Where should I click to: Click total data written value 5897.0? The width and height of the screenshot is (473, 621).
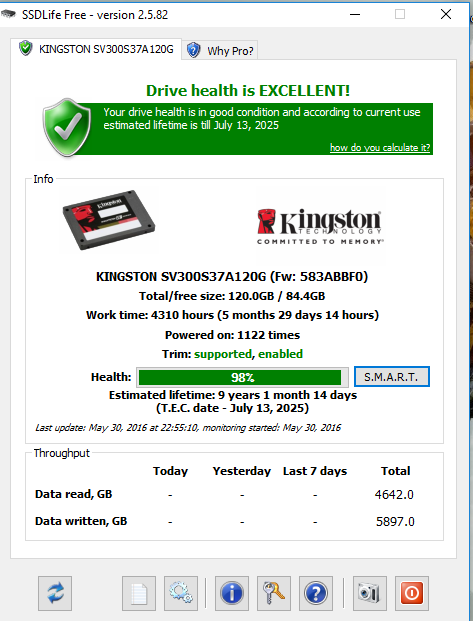[395, 522]
